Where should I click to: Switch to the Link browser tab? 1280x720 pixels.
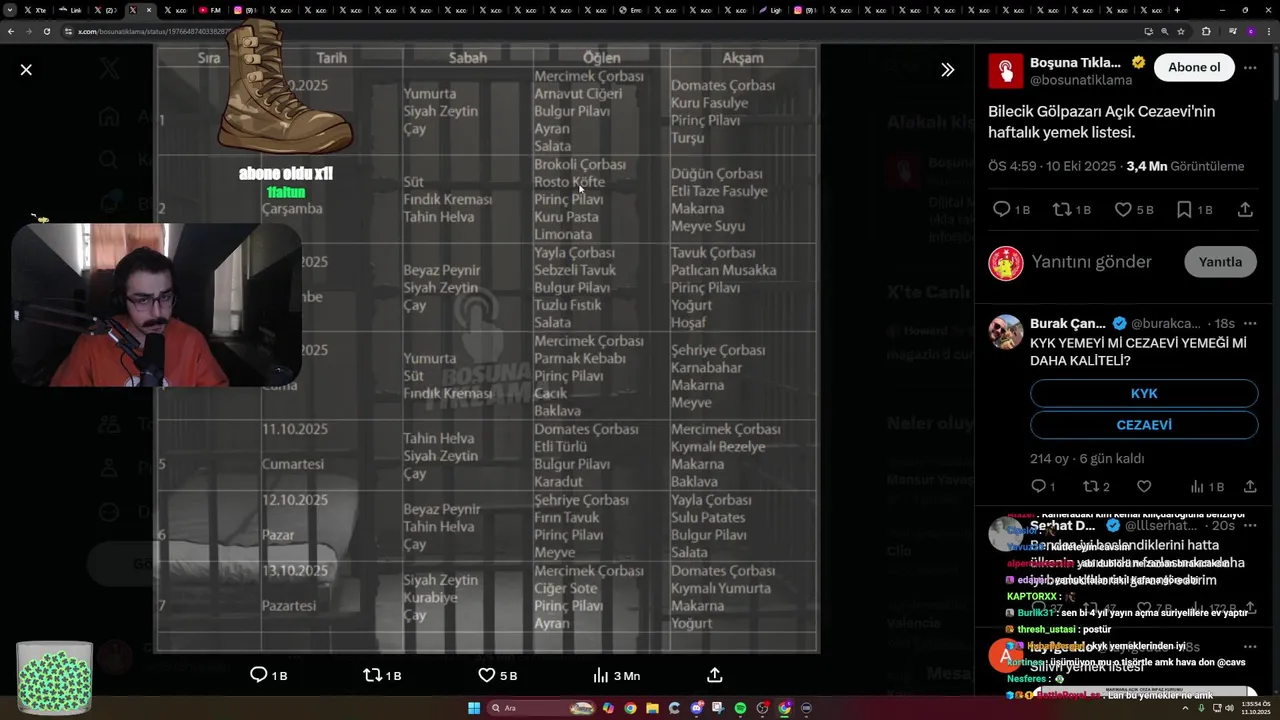point(70,10)
